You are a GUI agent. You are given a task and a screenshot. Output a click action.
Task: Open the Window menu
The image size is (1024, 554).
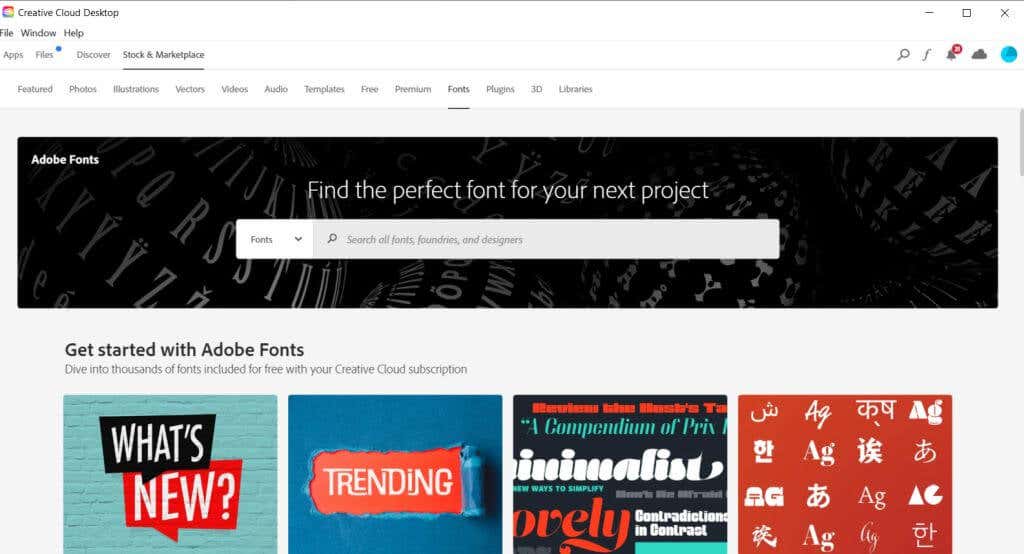pos(38,33)
